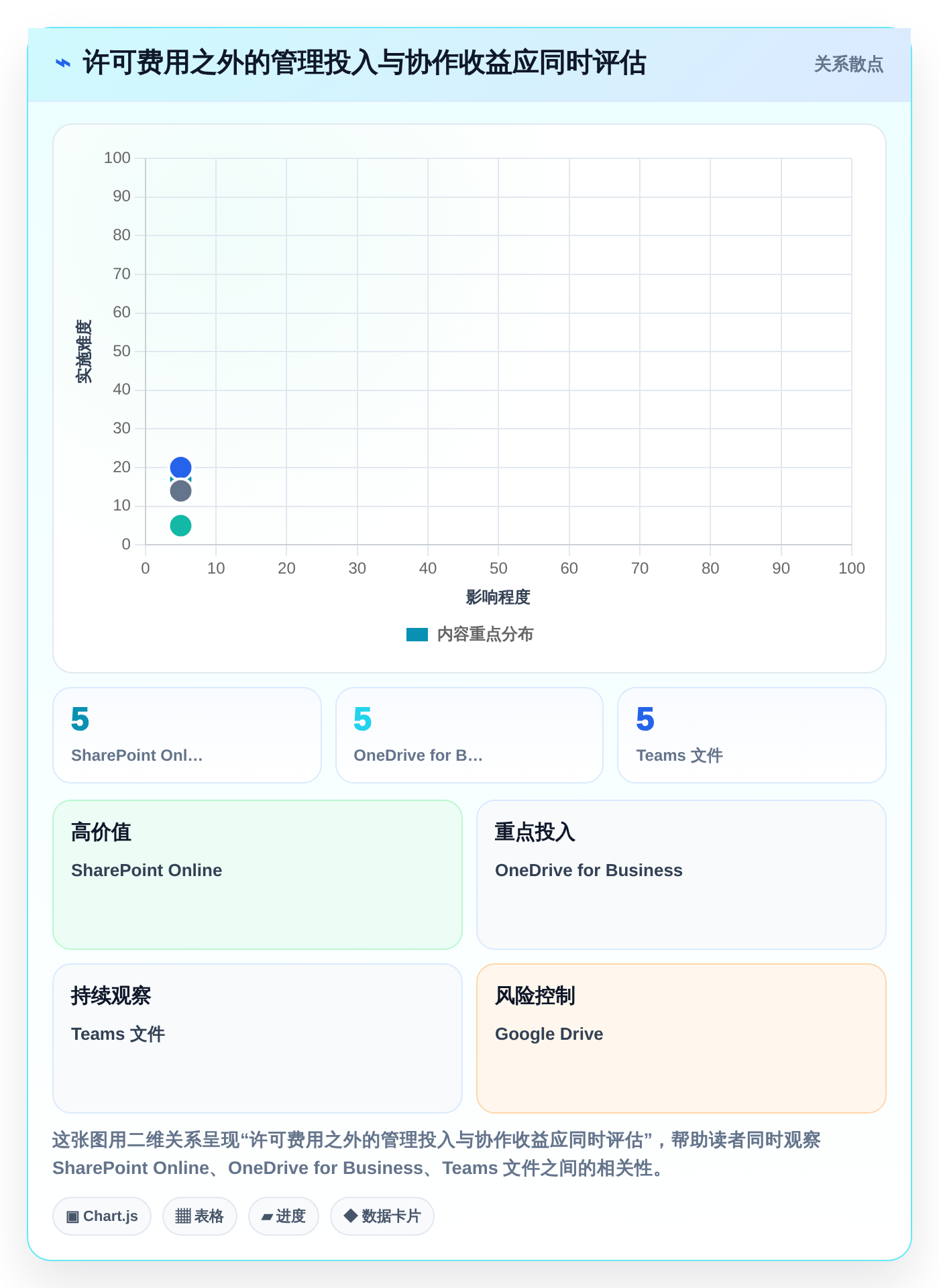939x1288 pixels.
Task: Click the Chart.js tag chip
Action: pyautogui.click(x=102, y=1216)
